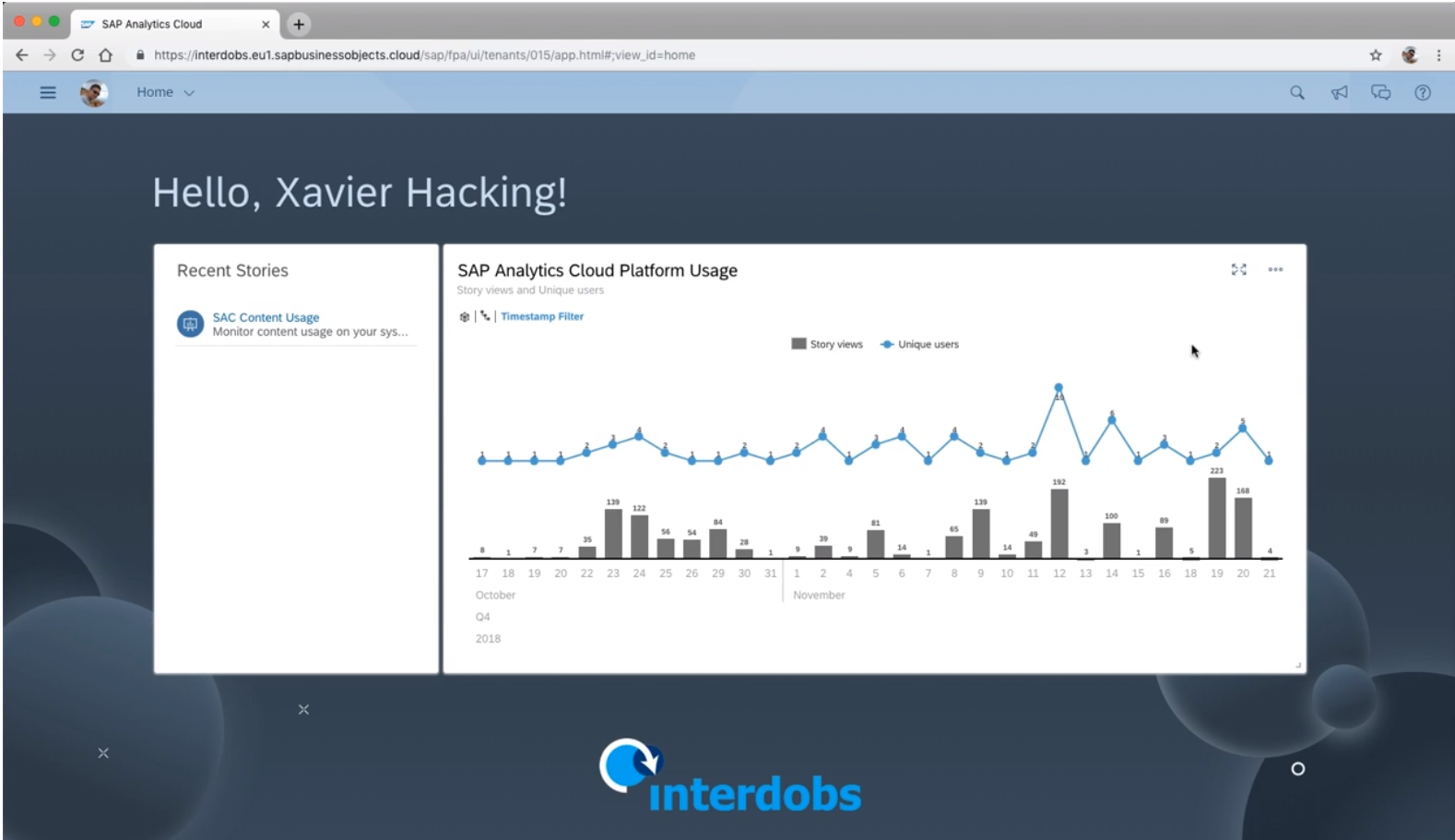Click the October axis label
1455x840 pixels.
point(495,595)
